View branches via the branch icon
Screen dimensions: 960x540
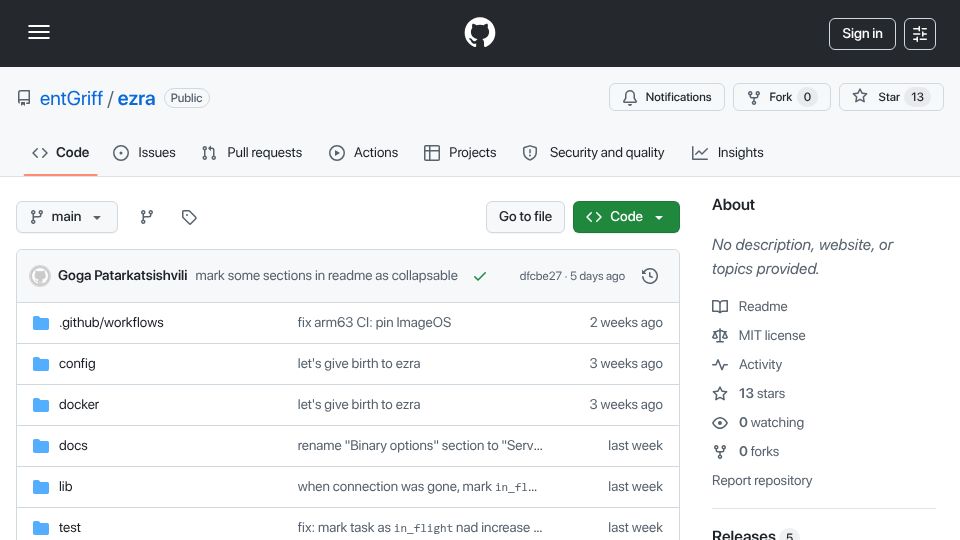(146, 217)
